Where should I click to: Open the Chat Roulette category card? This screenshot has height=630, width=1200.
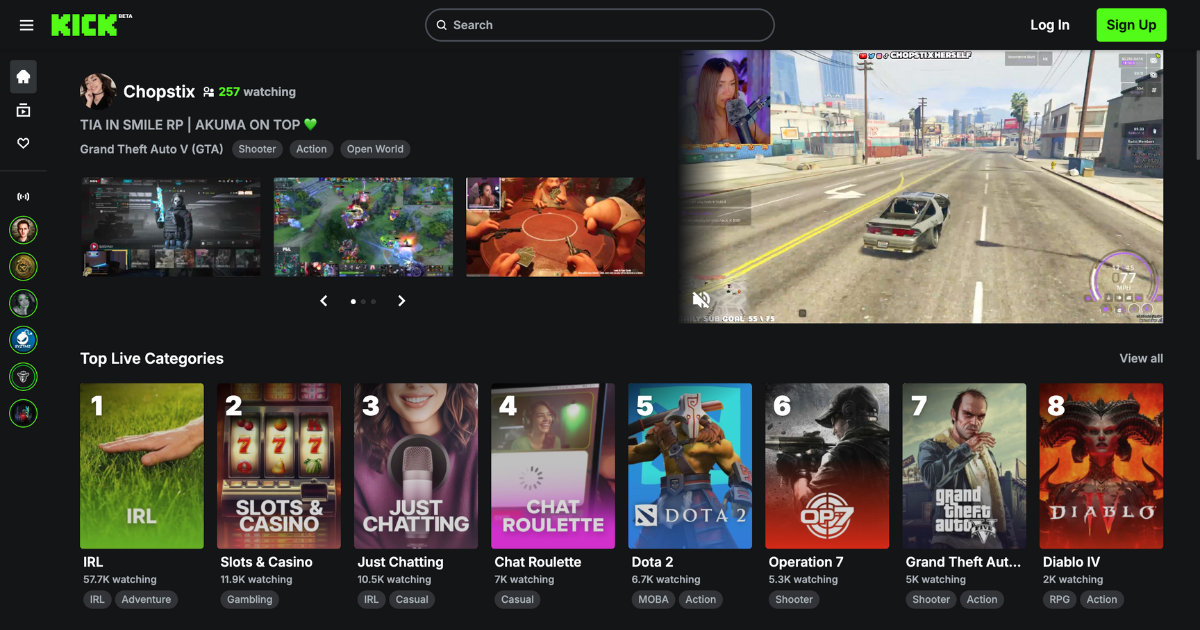pyautogui.click(x=553, y=466)
